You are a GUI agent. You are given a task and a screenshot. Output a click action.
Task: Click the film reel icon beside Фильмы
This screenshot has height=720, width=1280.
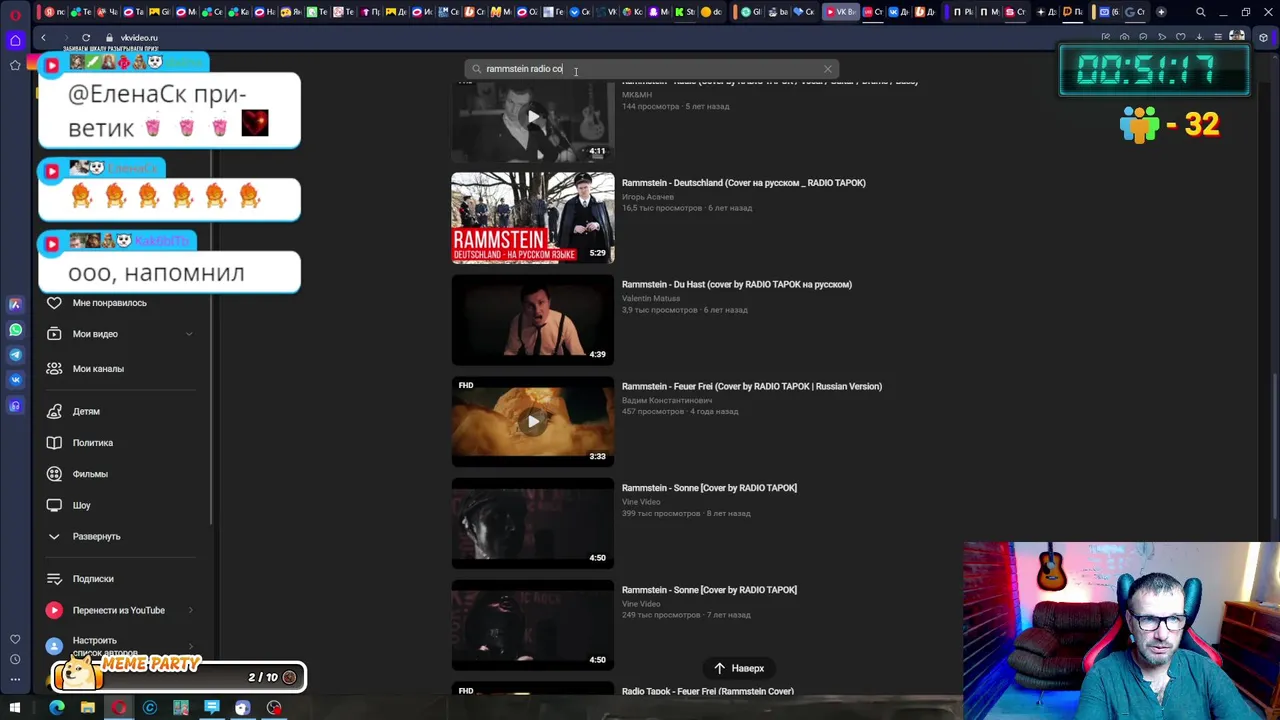54,474
